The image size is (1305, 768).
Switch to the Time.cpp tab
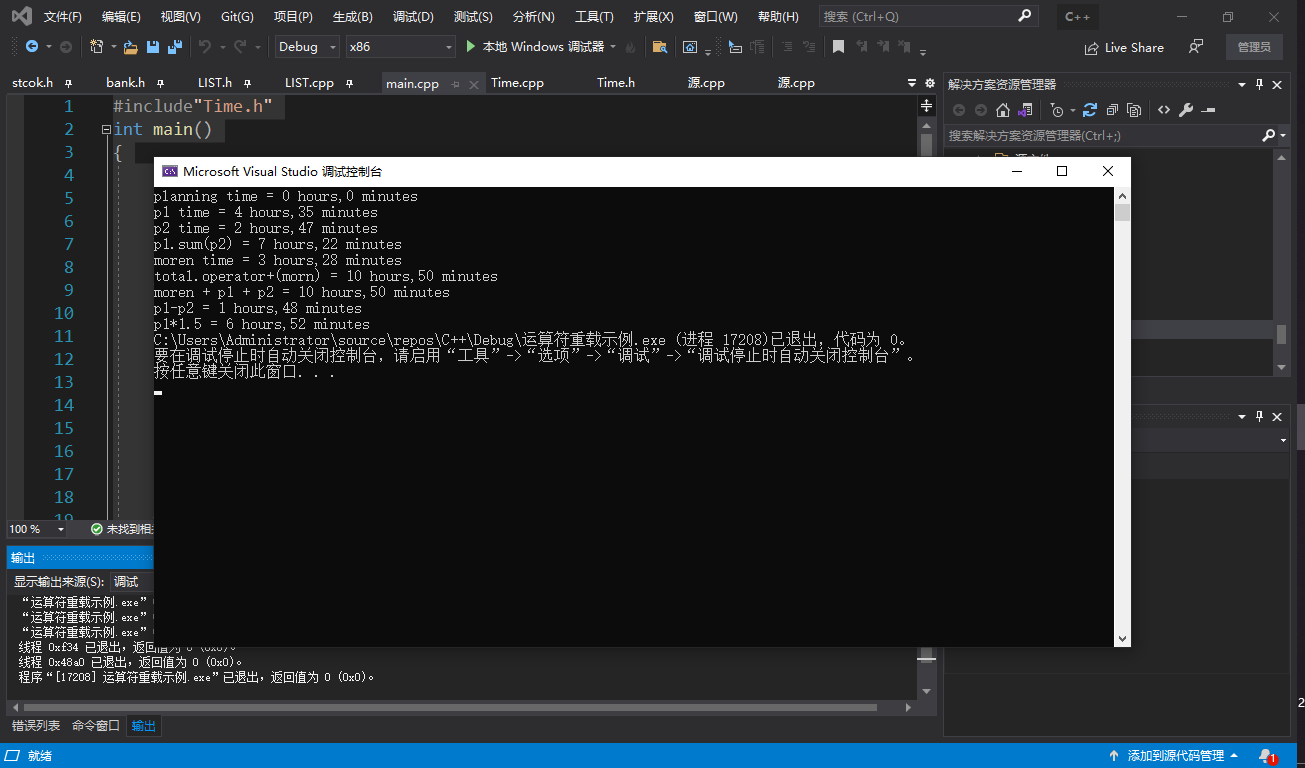[517, 83]
